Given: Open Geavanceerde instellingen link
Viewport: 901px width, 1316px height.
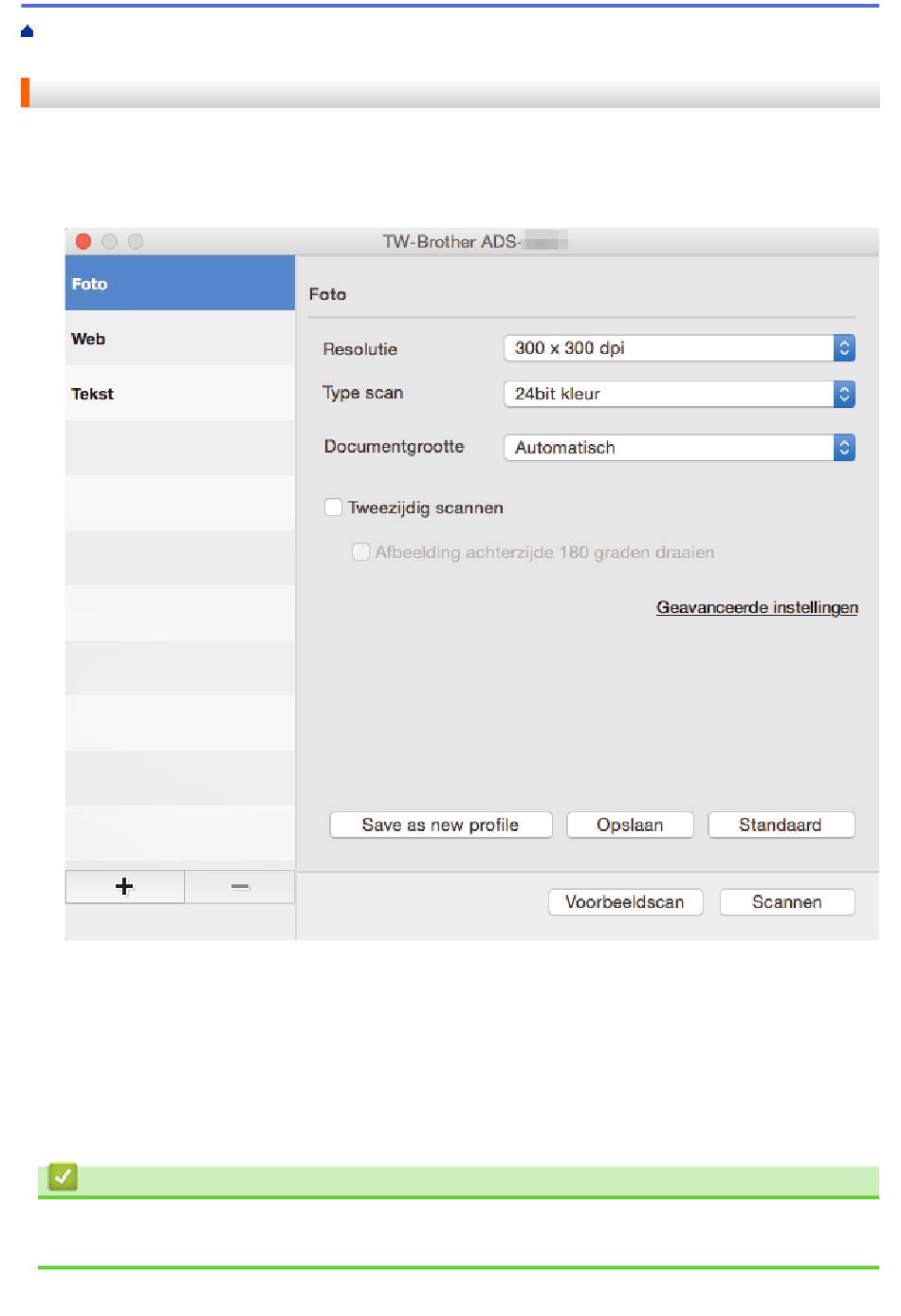Looking at the screenshot, I should 757,607.
